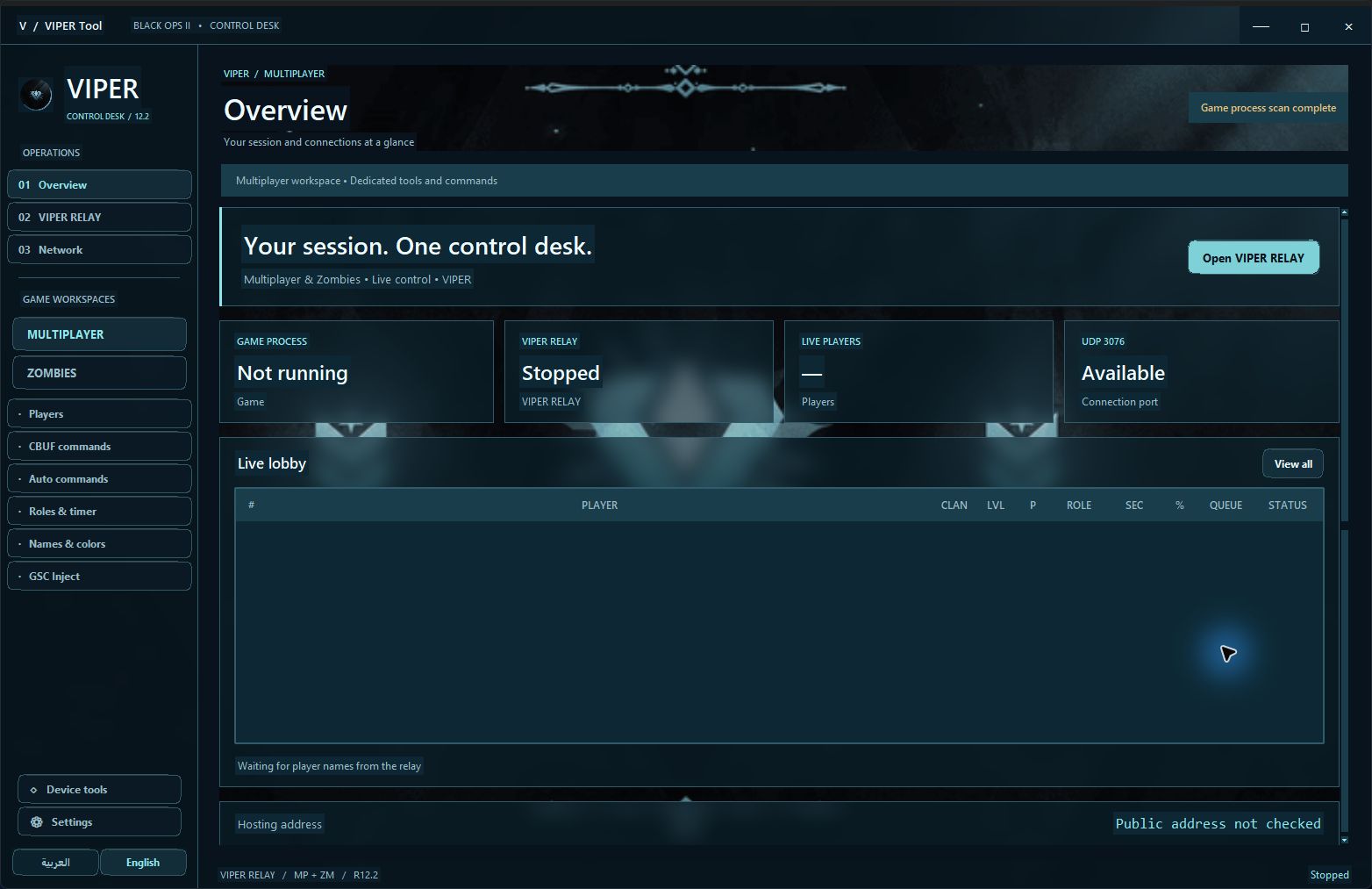The image size is (1372, 889).
Task: Open the GSC Inject page
Action: coord(99,577)
